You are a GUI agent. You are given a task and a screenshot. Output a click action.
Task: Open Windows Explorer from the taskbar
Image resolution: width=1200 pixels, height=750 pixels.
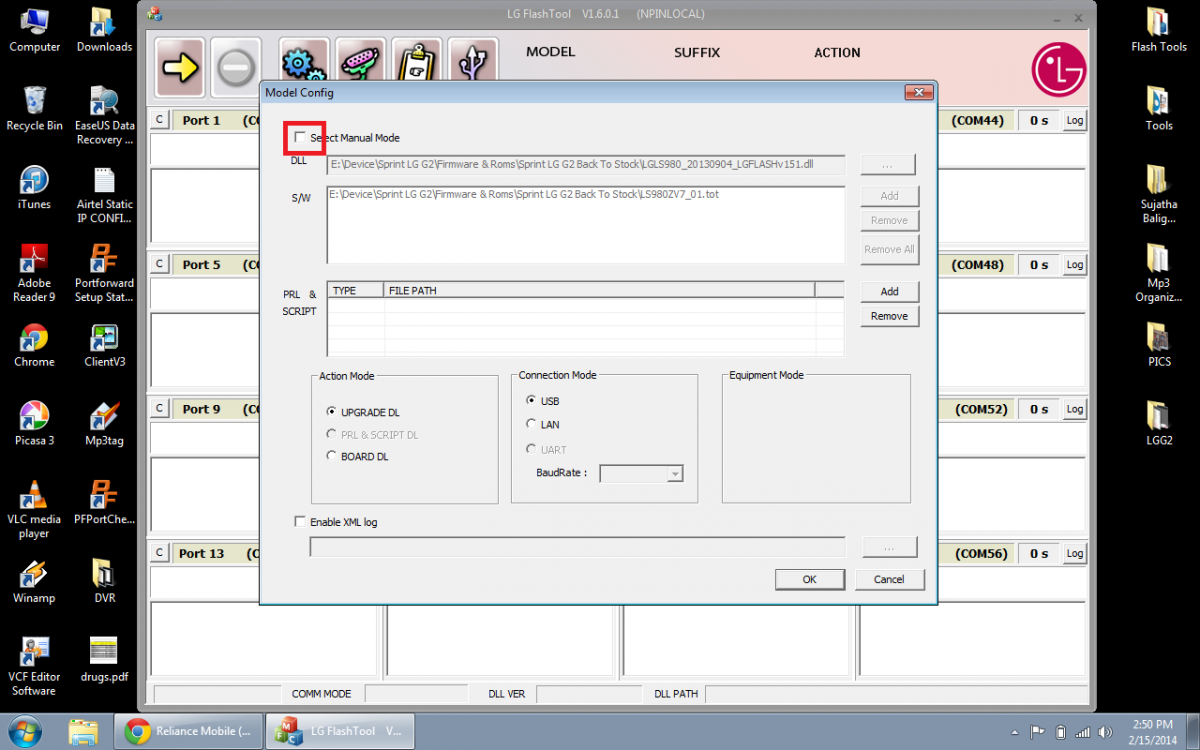84,731
